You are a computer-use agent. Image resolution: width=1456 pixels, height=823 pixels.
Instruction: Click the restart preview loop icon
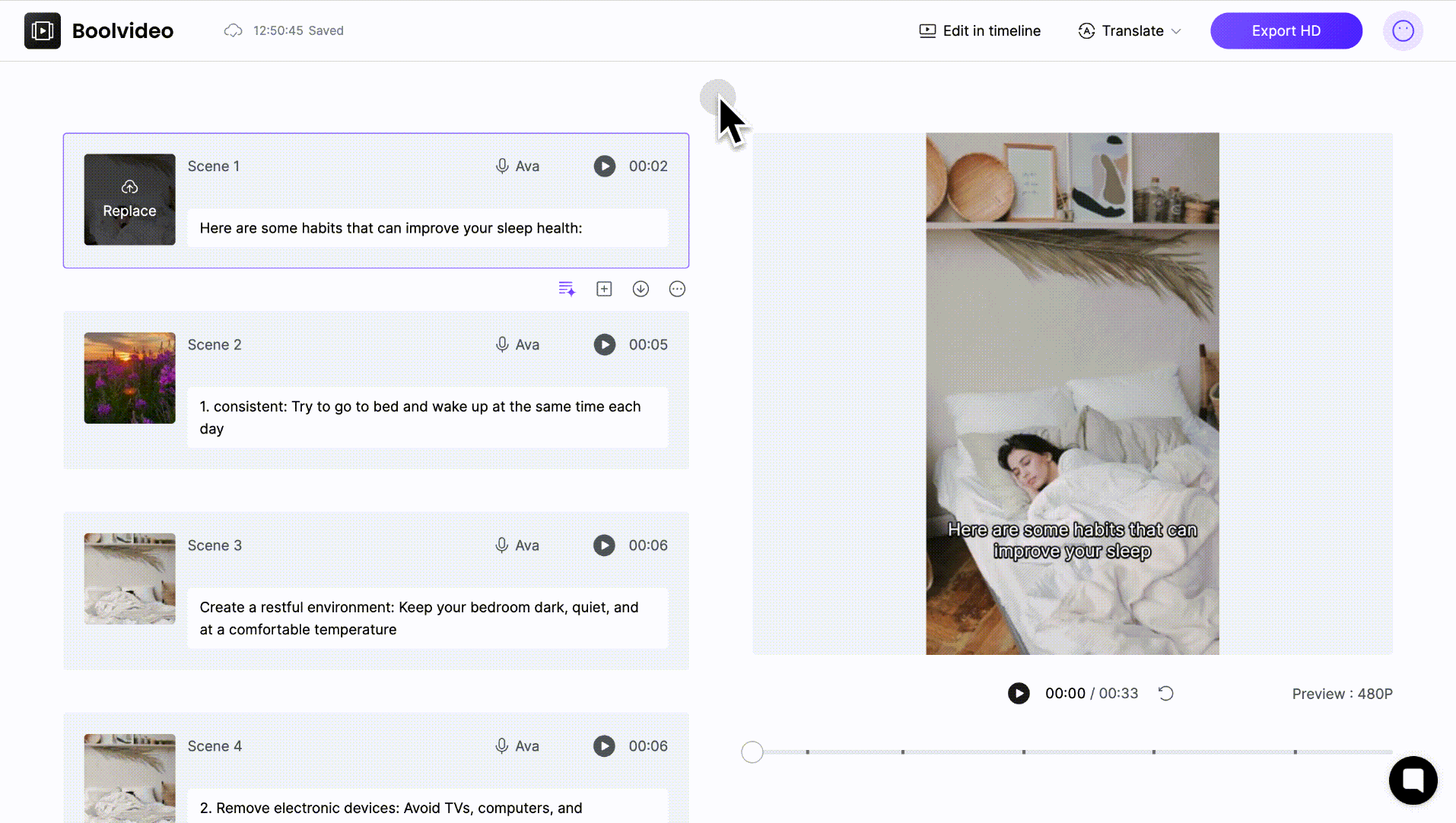(x=1165, y=693)
